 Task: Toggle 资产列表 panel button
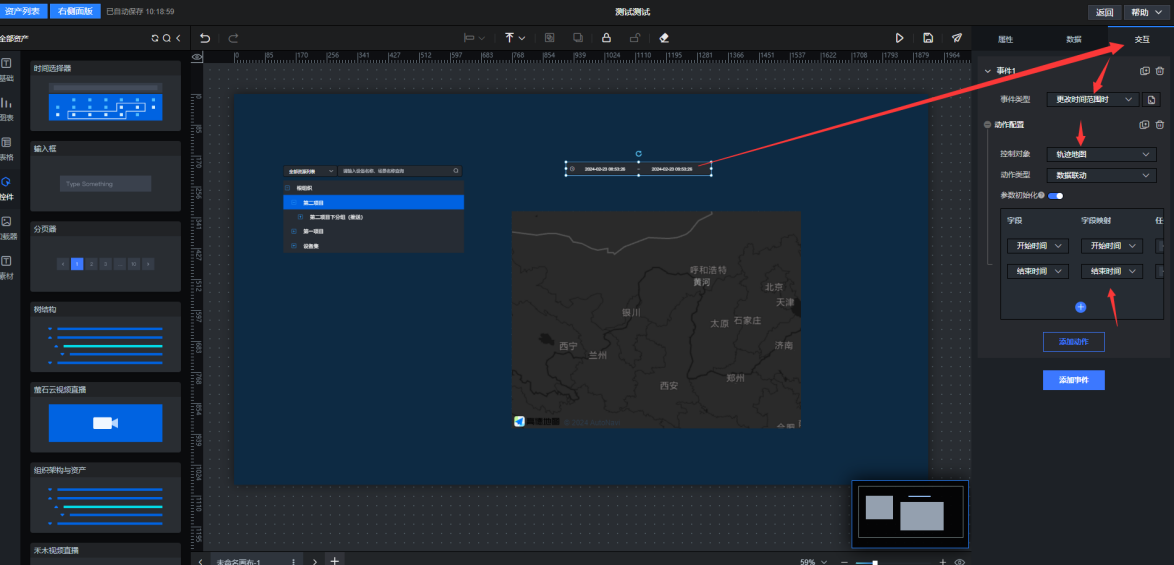coord(23,11)
